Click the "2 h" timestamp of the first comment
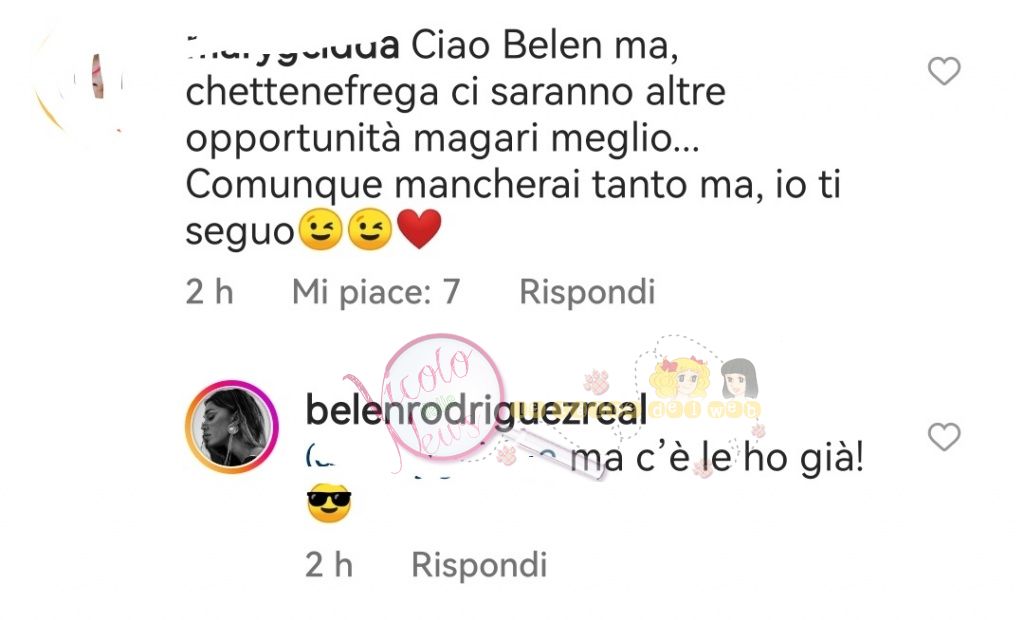 coord(210,291)
